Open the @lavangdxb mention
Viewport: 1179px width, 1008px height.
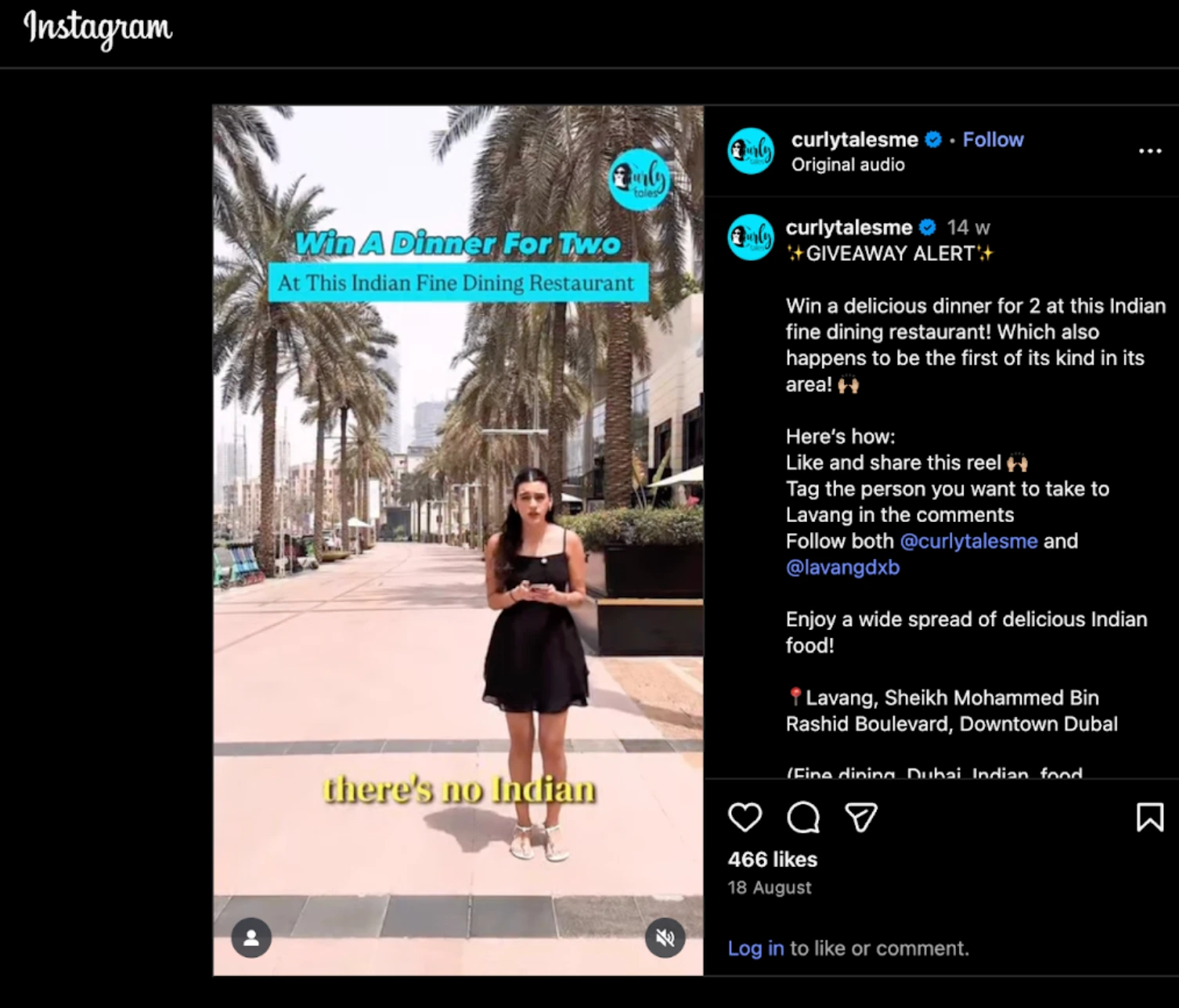point(842,567)
